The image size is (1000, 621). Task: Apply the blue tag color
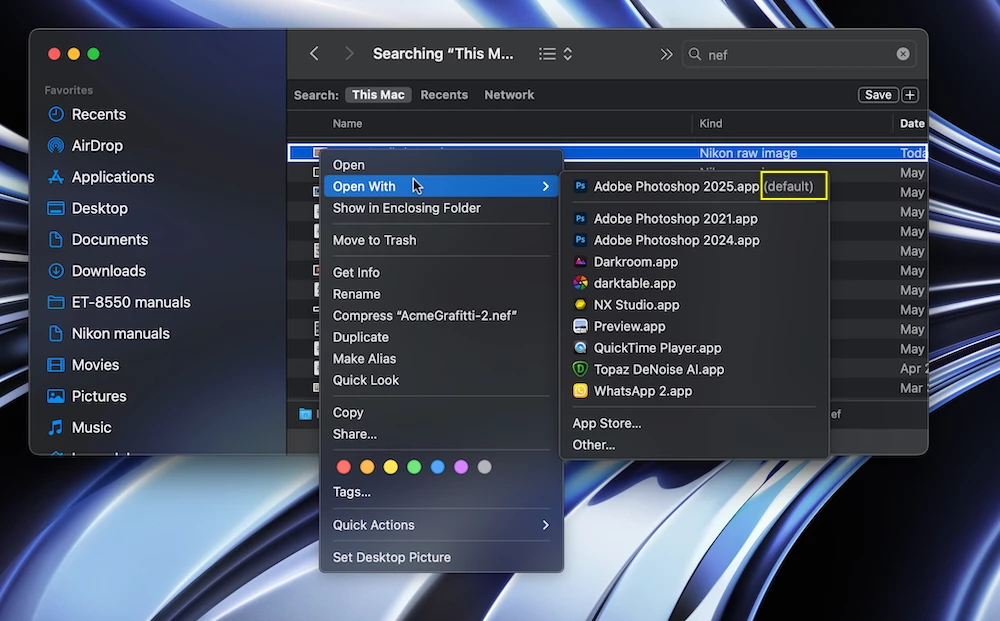click(x=438, y=467)
